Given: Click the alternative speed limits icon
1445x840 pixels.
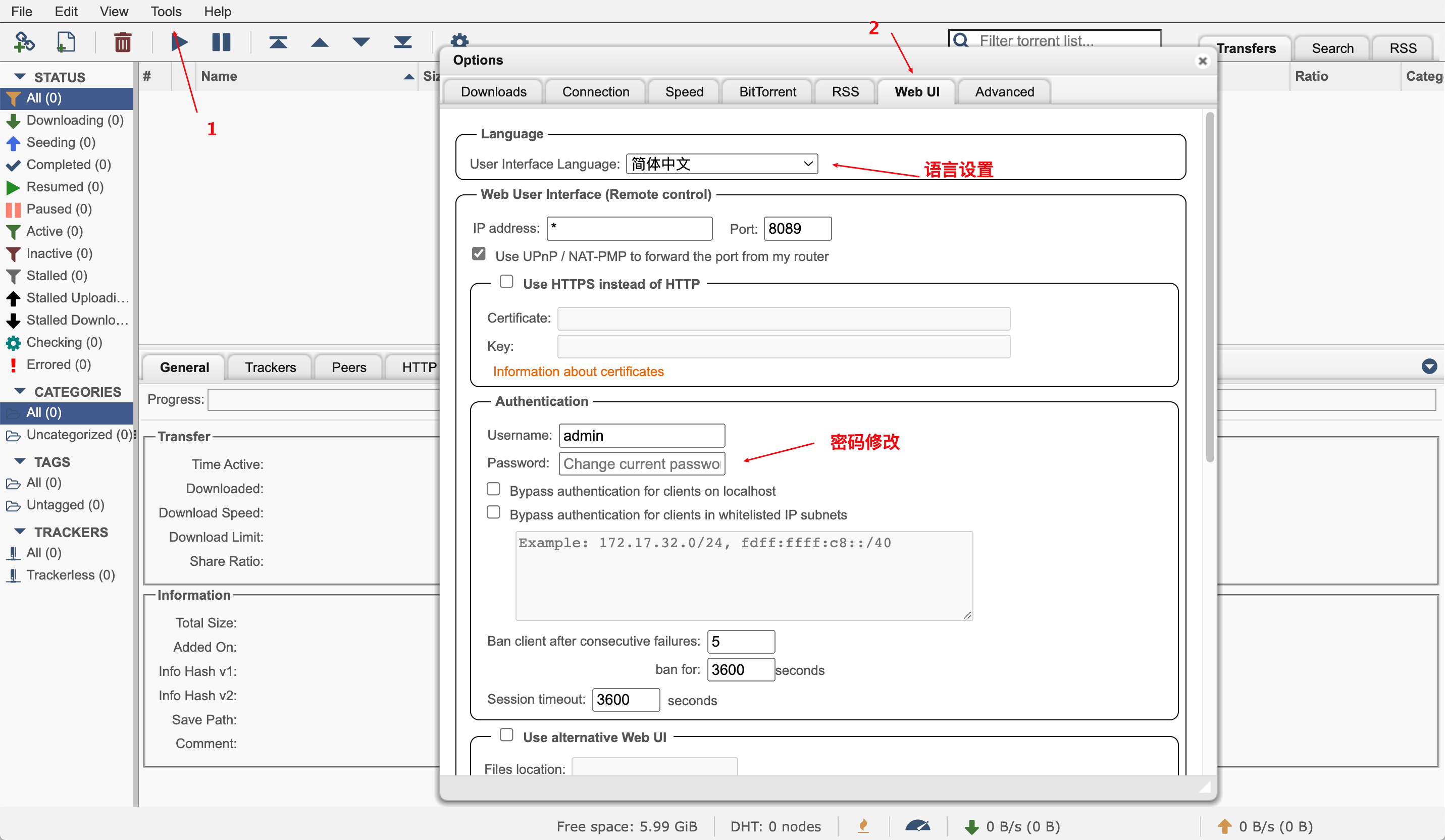Looking at the screenshot, I should [x=917, y=826].
